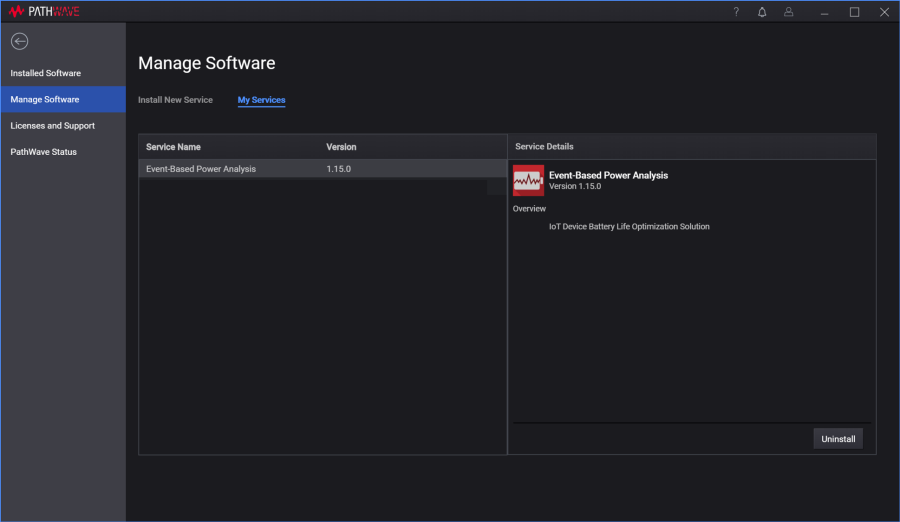Show notifications via the bell icon
This screenshot has width=900, height=522.
click(x=762, y=12)
